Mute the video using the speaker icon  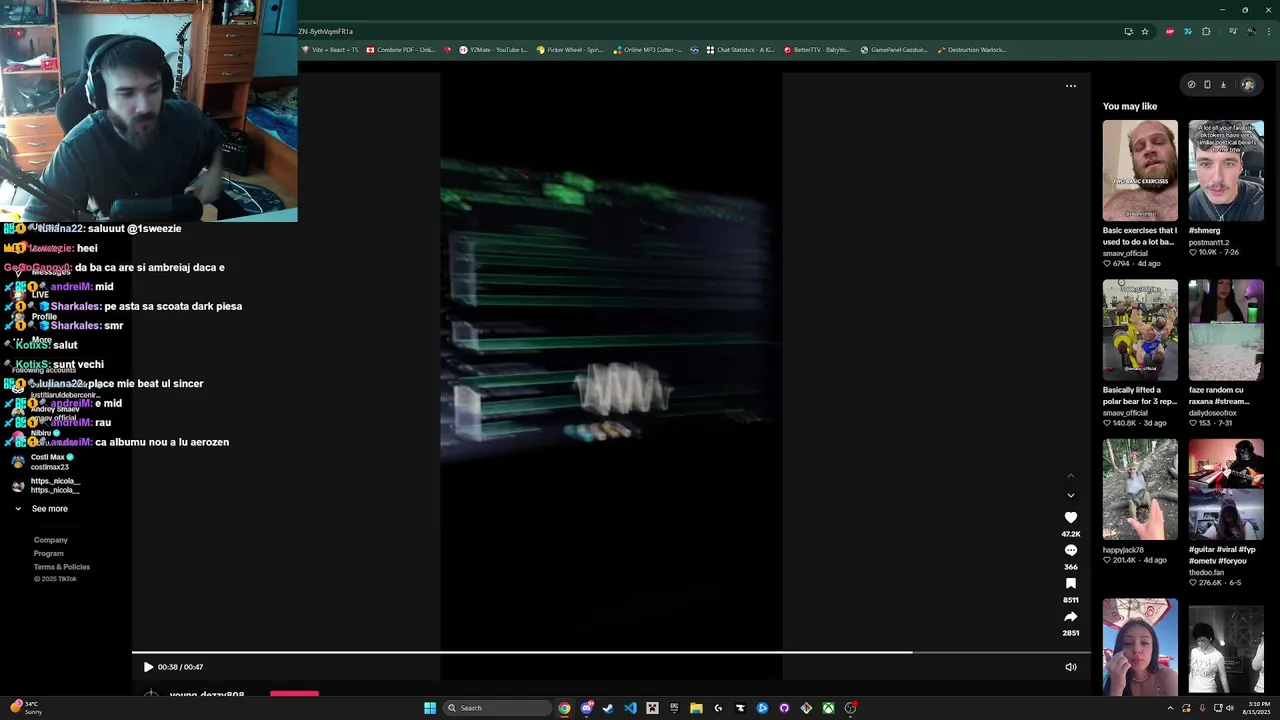pos(1070,667)
